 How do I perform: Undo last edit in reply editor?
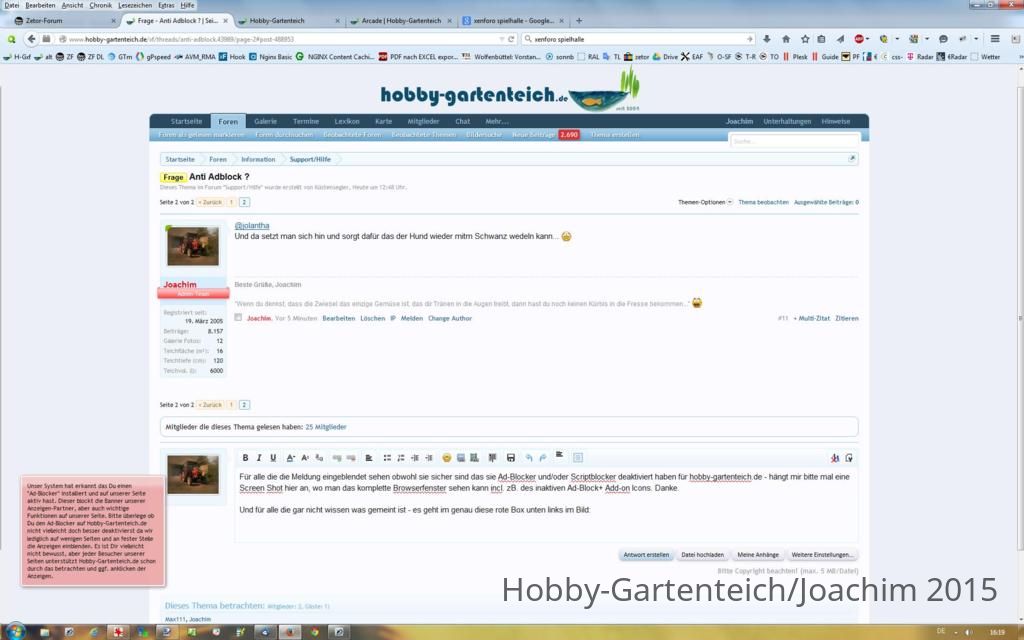(529, 458)
